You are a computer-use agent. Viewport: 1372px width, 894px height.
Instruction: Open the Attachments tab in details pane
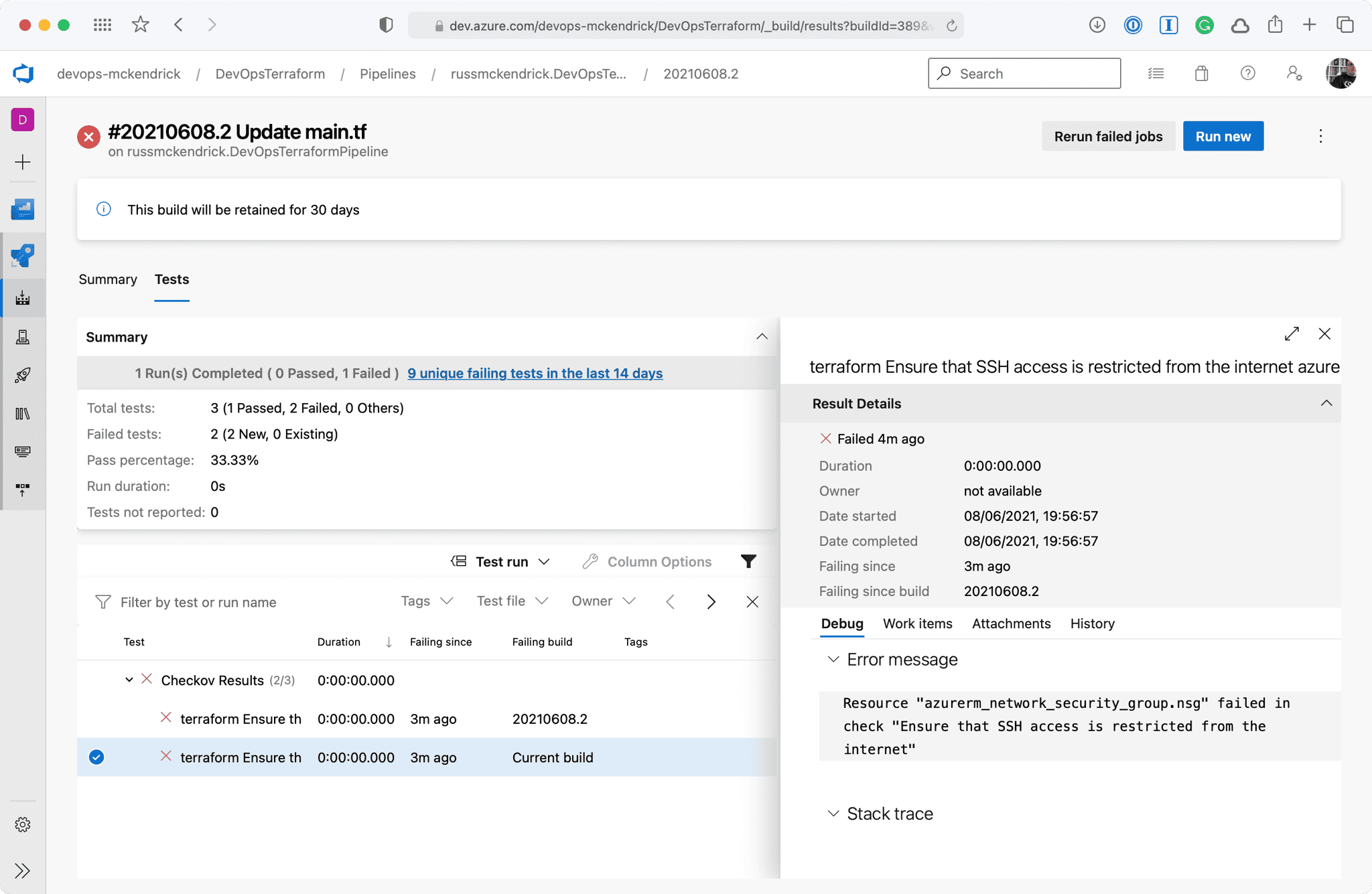click(1011, 623)
